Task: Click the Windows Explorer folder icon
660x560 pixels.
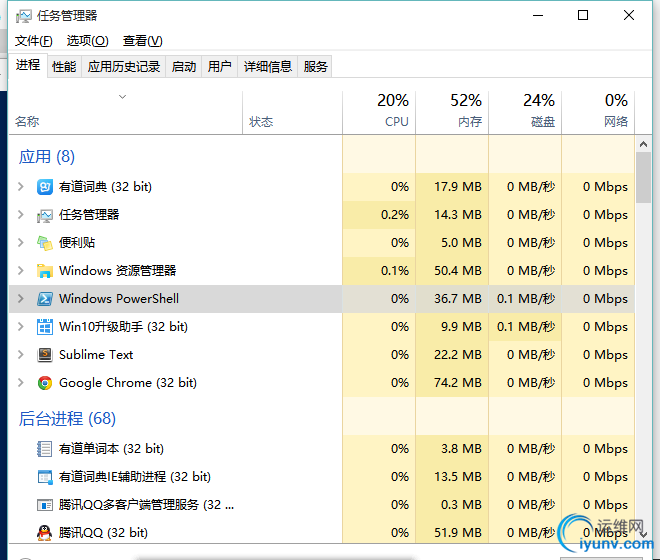Action: (x=45, y=271)
